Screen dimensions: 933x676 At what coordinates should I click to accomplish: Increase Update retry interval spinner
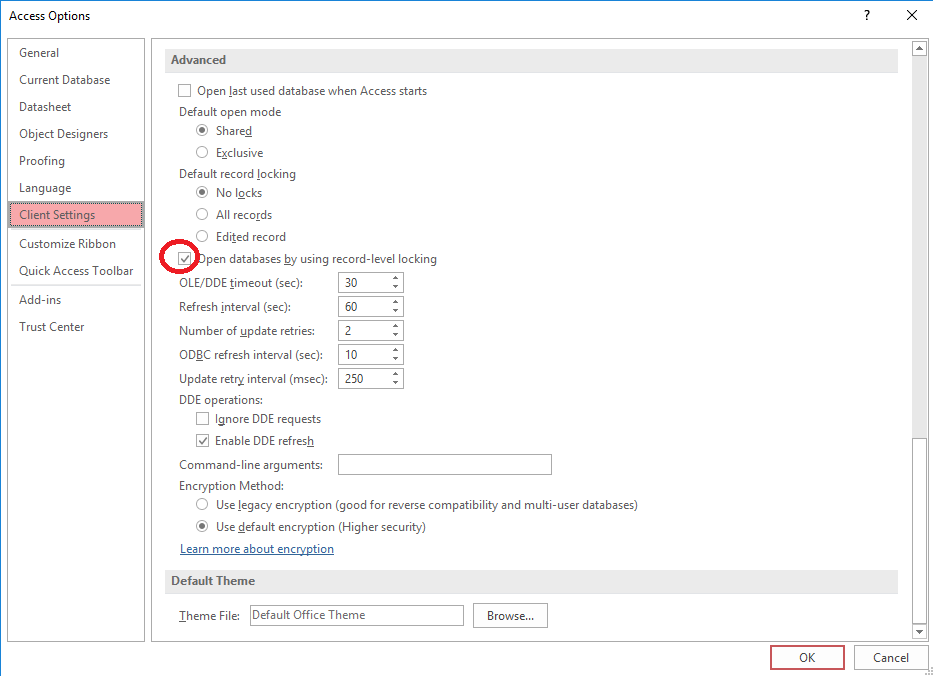[x=395, y=374]
